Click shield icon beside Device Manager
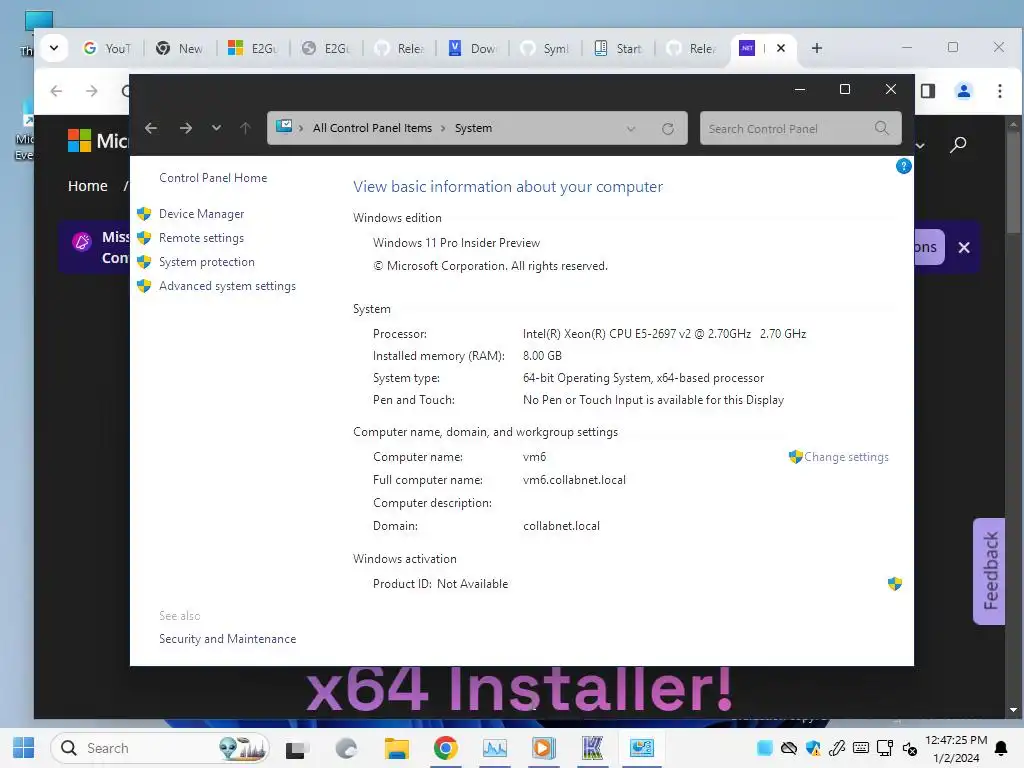The image size is (1024, 768). coord(144,214)
